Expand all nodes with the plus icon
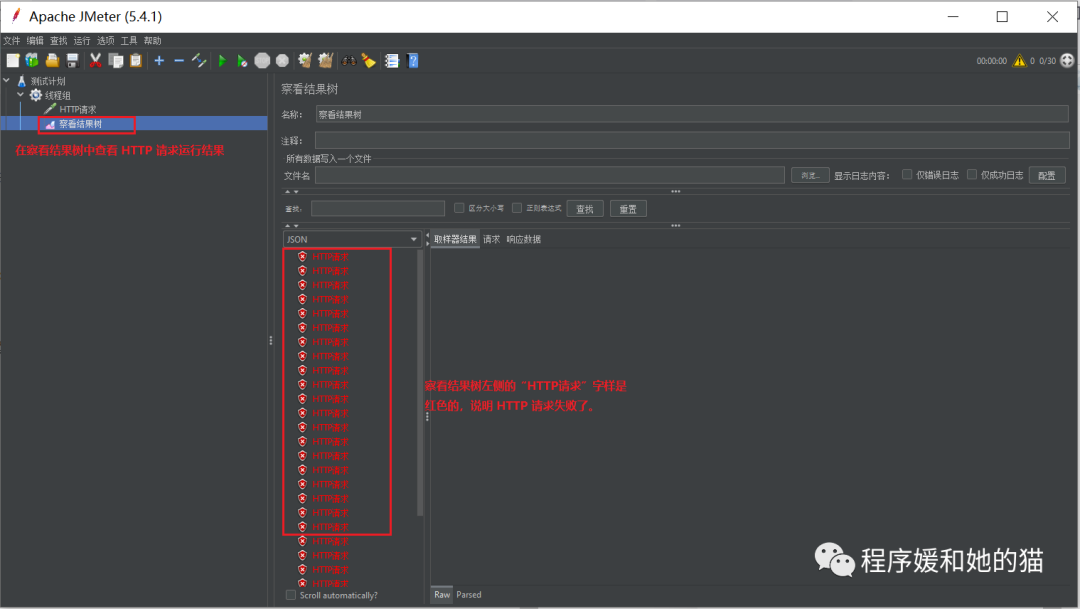This screenshot has width=1080, height=609. tap(159, 61)
